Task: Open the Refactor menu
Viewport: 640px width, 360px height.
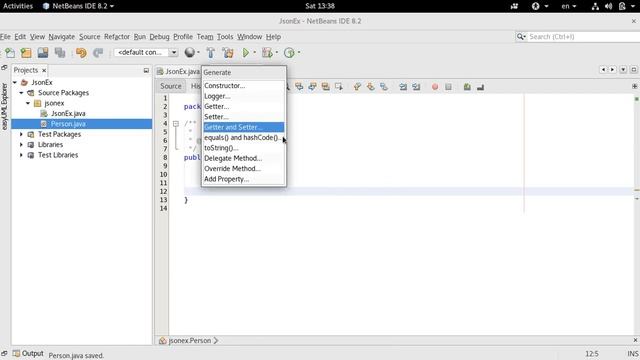Action: point(117,37)
